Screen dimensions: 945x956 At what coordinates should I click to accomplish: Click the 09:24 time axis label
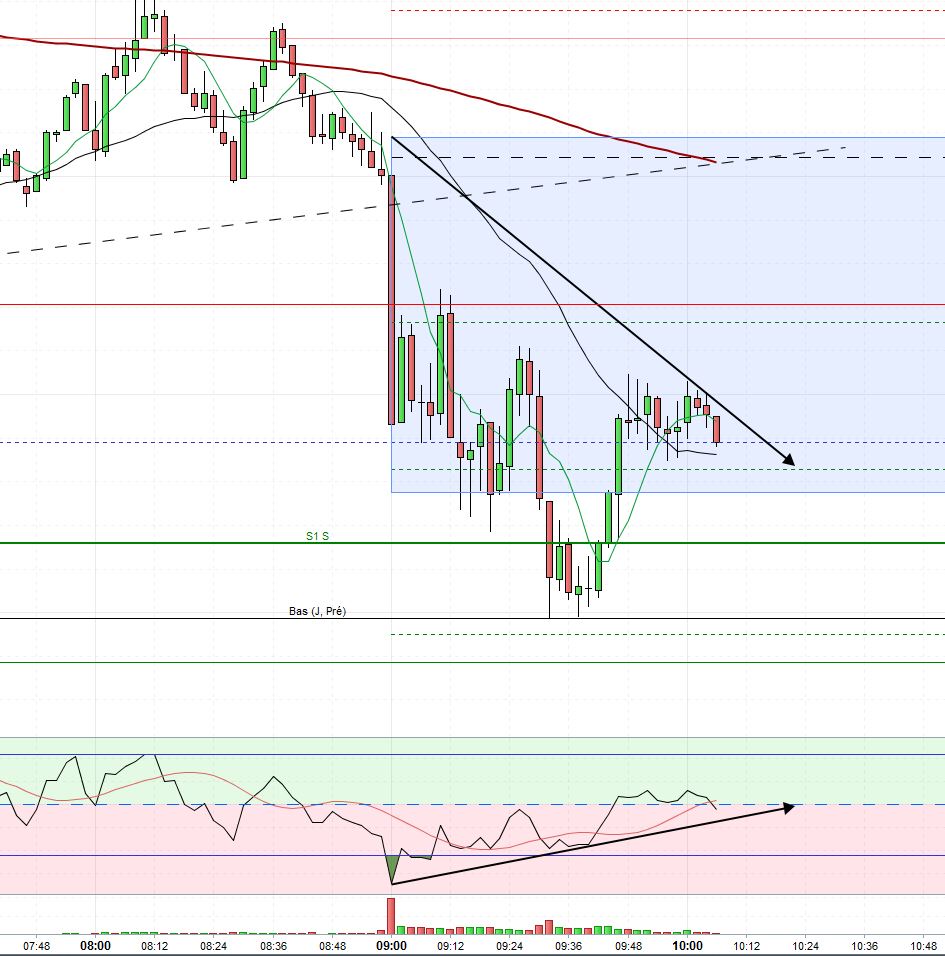point(509,946)
